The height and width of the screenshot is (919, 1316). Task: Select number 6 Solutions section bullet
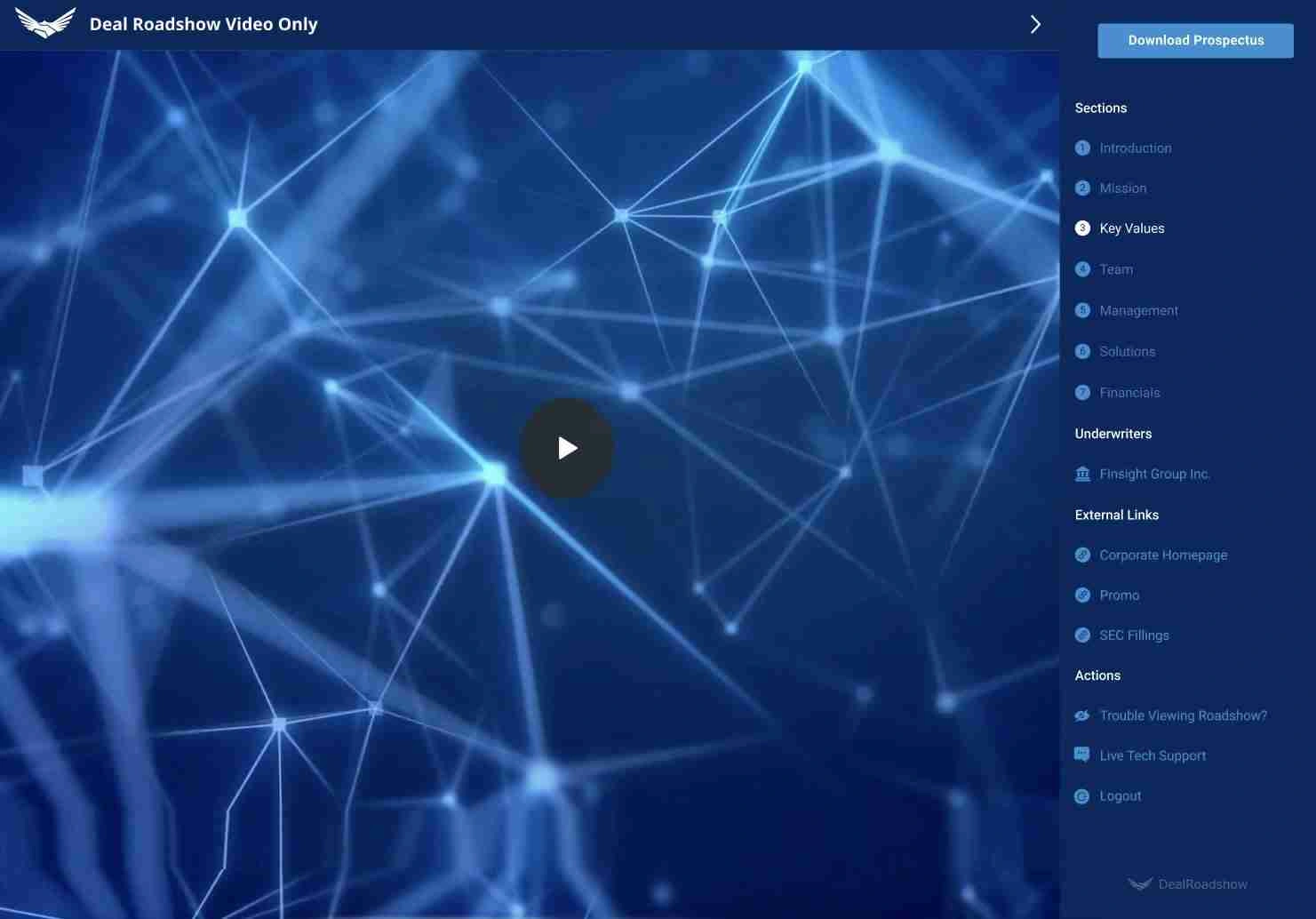tap(1082, 351)
